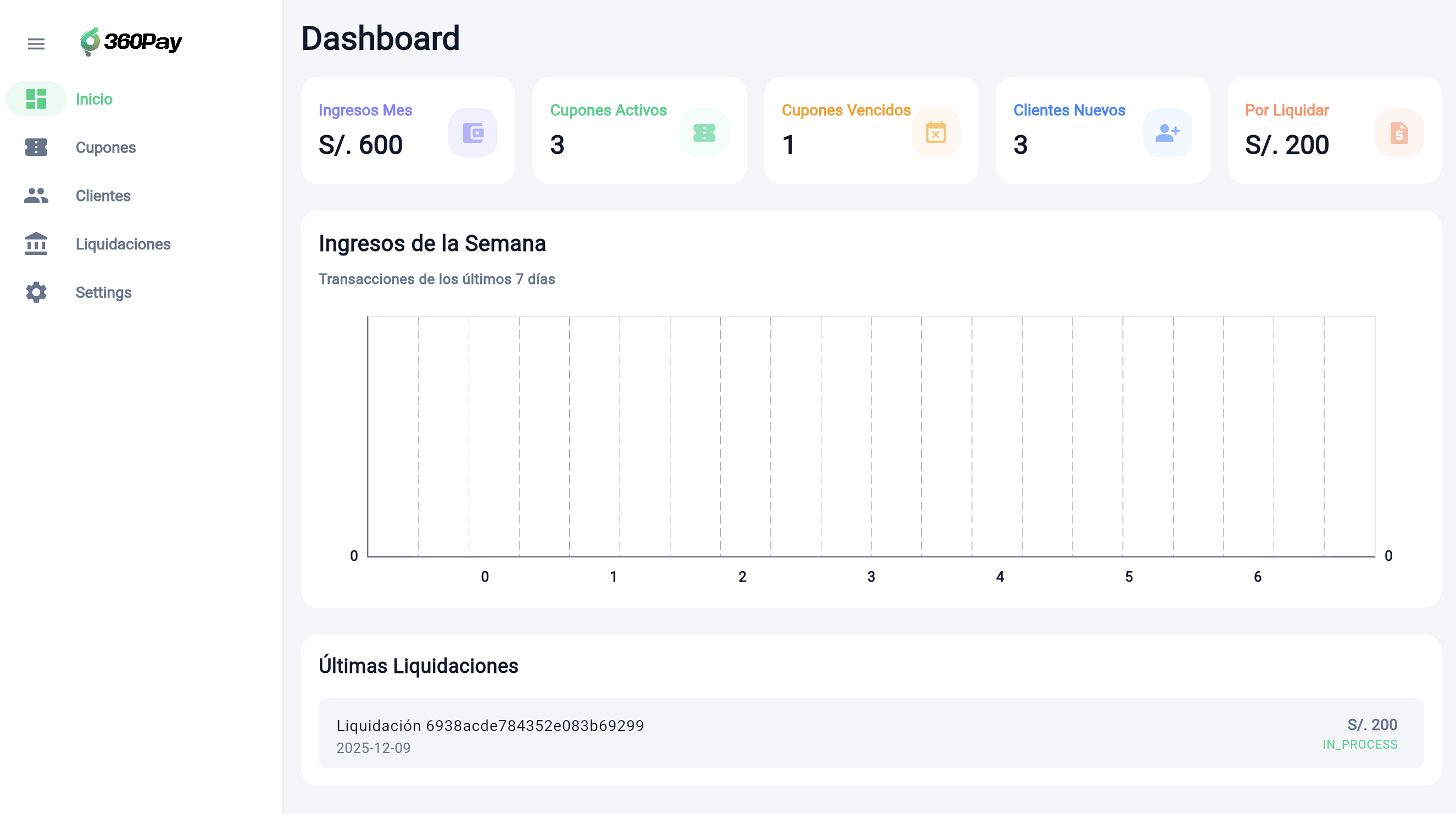Click the IN_PROCESS status label
The height and width of the screenshot is (814, 1456).
tap(1359, 745)
